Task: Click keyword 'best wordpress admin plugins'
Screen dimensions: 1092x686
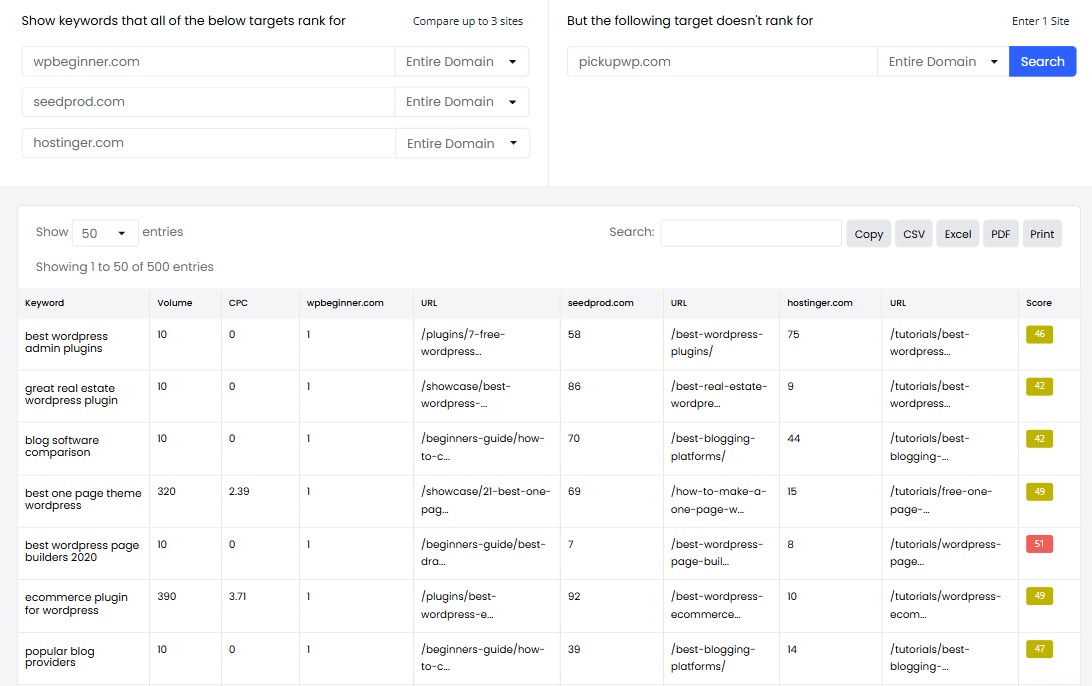Action: pos(66,342)
